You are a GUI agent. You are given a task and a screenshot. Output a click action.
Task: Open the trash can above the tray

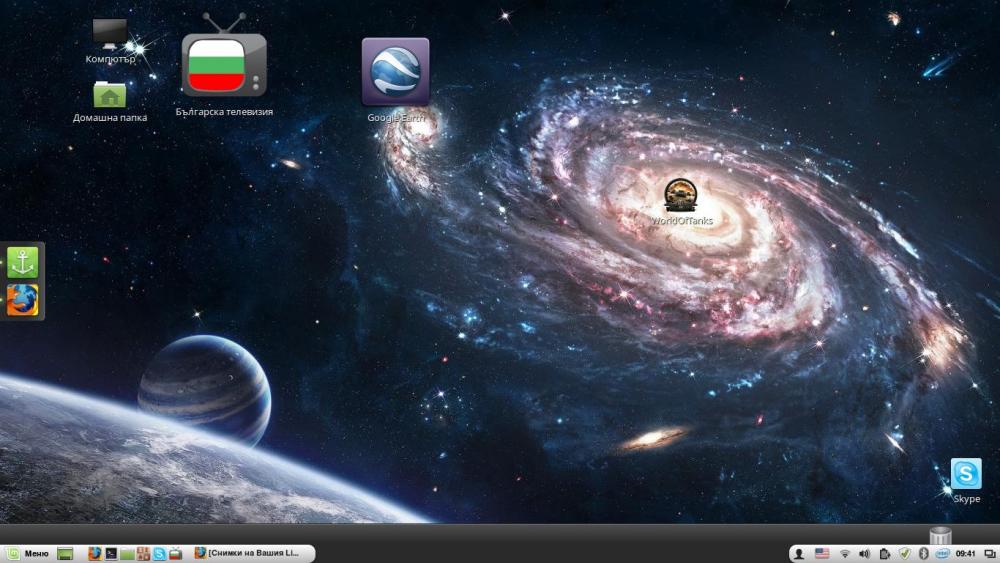click(940, 536)
